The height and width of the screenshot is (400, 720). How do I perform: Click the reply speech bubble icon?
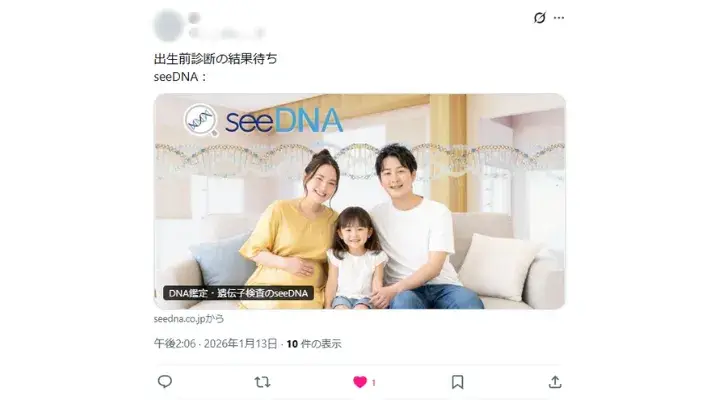[x=165, y=382]
